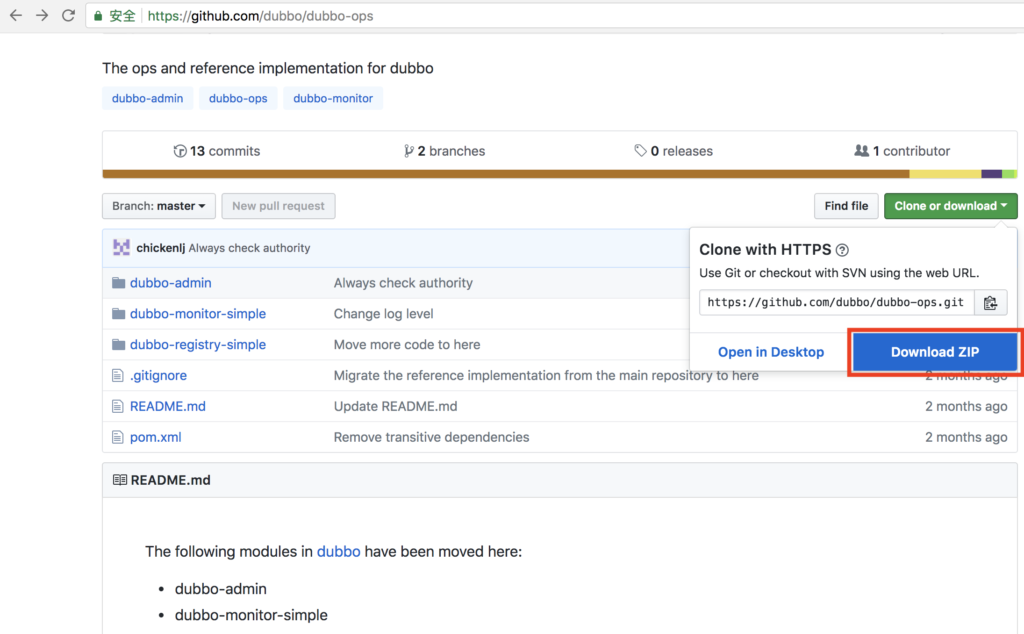The width and height of the screenshot is (1024, 634).
Task: Click the README.md heading of the readme panel
Action: click(x=170, y=480)
